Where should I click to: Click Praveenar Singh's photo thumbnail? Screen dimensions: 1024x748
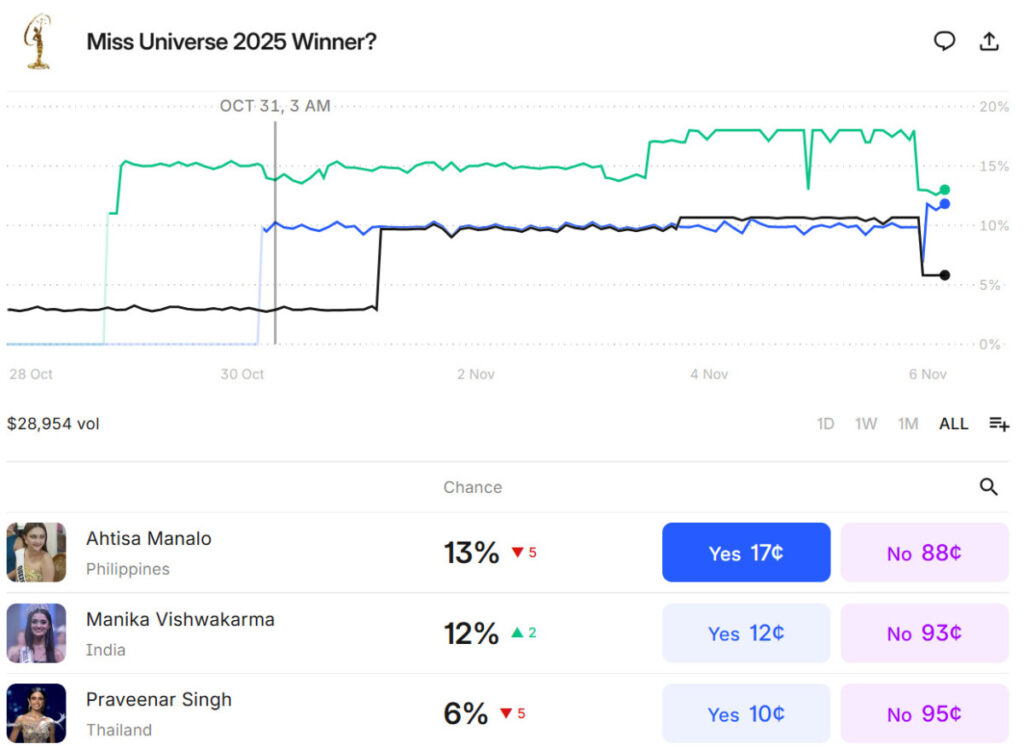pos(36,714)
